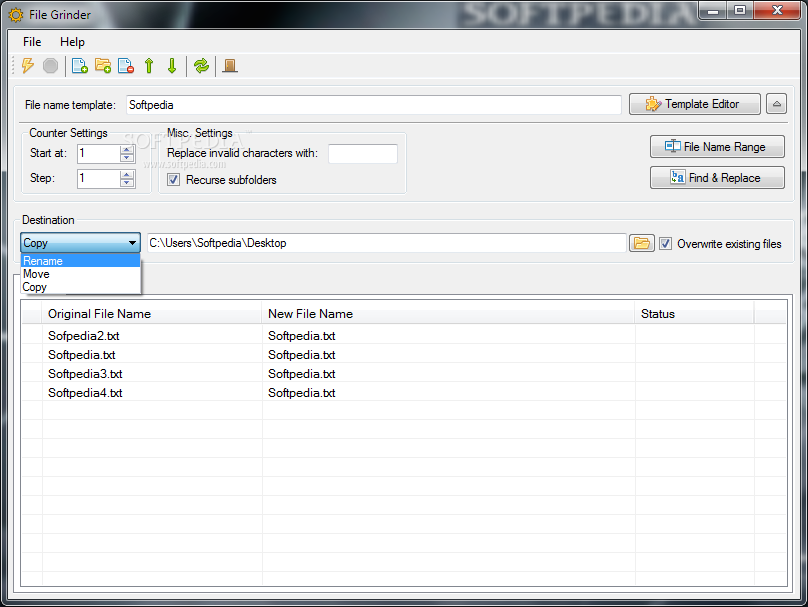The height and width of the screenshot is (607, 808).
Task: Toggle the Overwrite existing files checkbox
Action: tap(665, 244)
